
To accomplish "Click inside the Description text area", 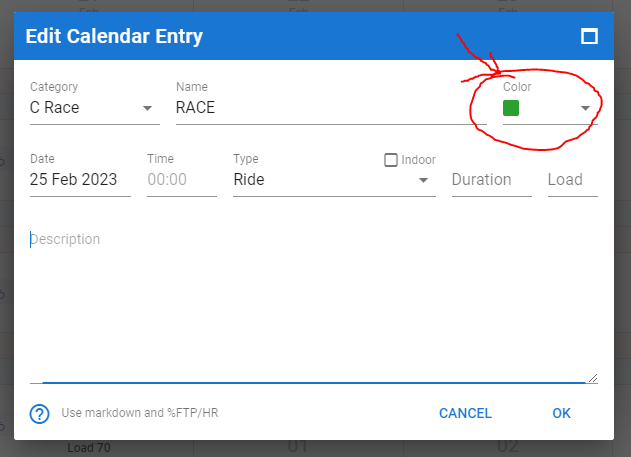I will (x=310, y=300).
